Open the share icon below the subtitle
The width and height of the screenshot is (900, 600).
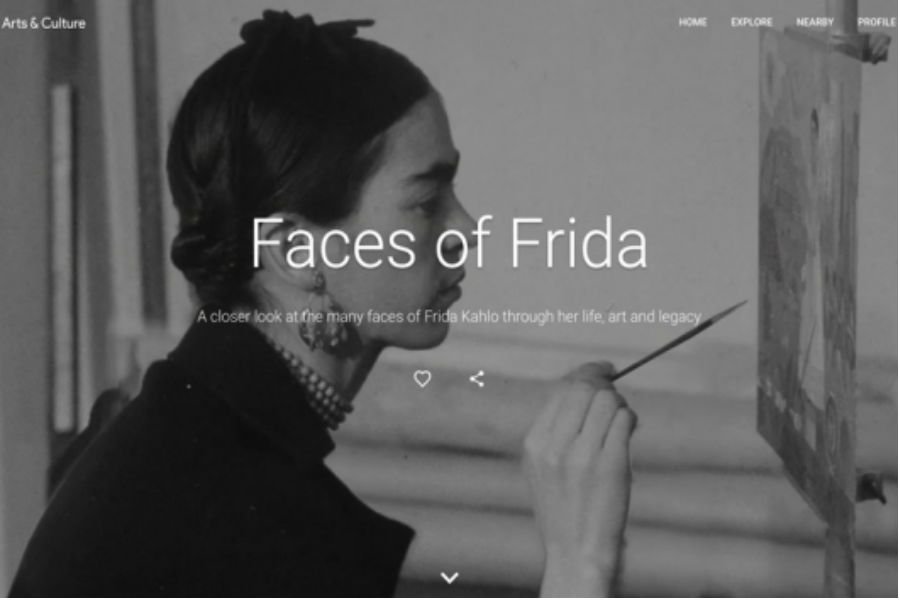coord(476,379)
